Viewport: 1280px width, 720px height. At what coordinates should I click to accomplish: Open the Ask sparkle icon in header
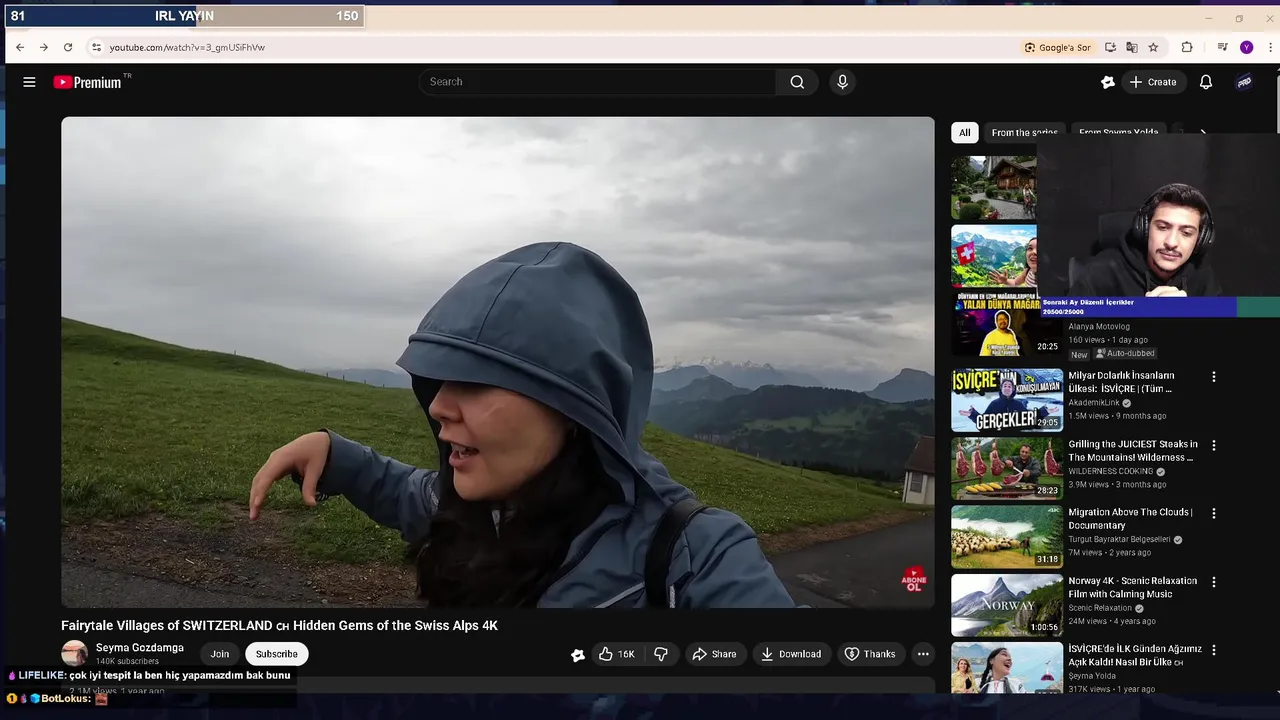pyautogui.click(x=1107, y=82)
